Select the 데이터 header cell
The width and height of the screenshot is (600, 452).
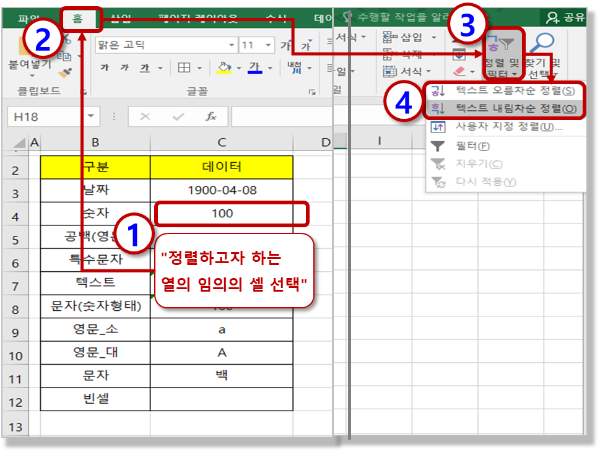click(222, 167)
